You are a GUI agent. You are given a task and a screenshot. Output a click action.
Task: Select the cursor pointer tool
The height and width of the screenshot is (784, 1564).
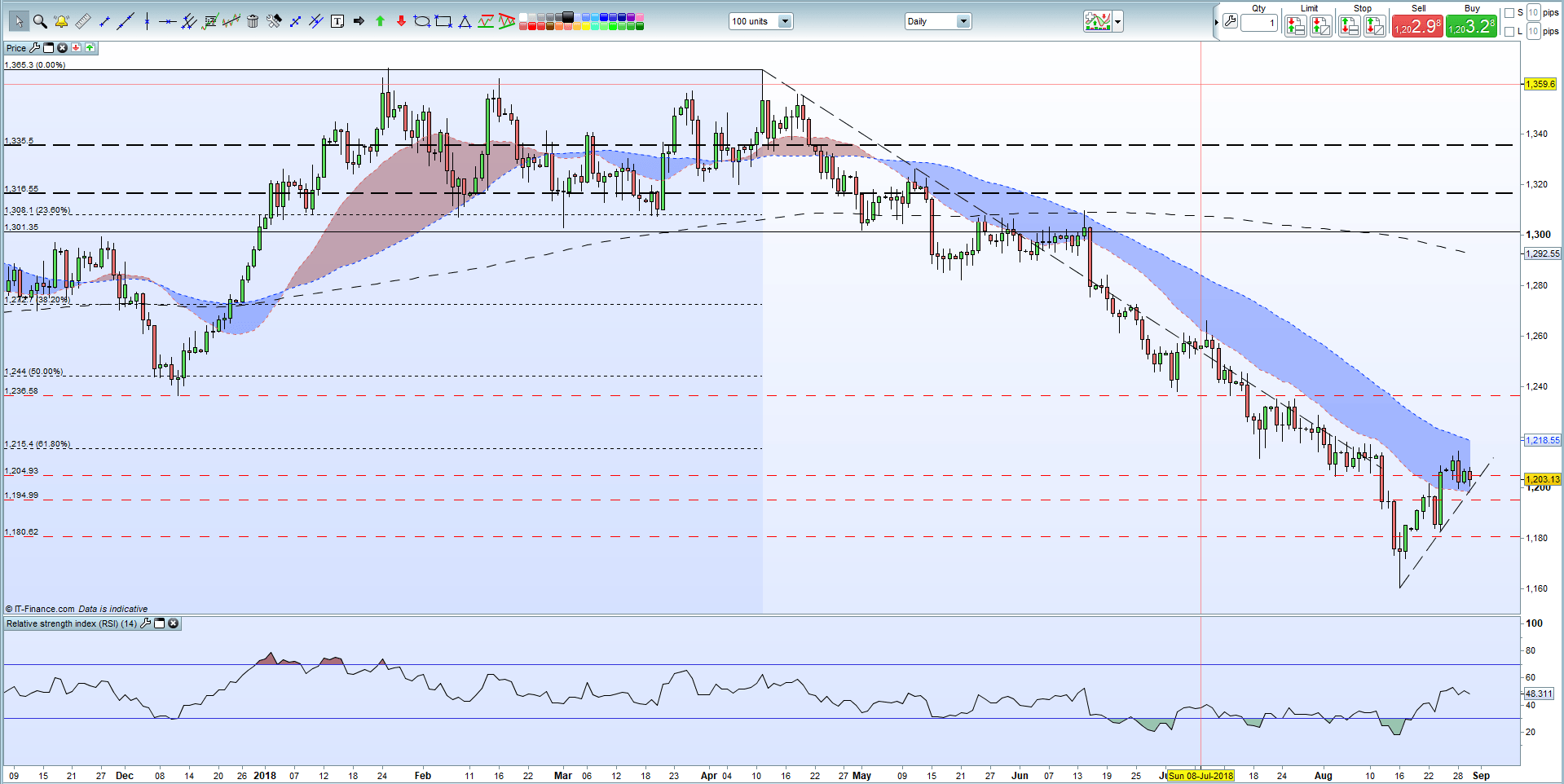click(x=19, y=21)
